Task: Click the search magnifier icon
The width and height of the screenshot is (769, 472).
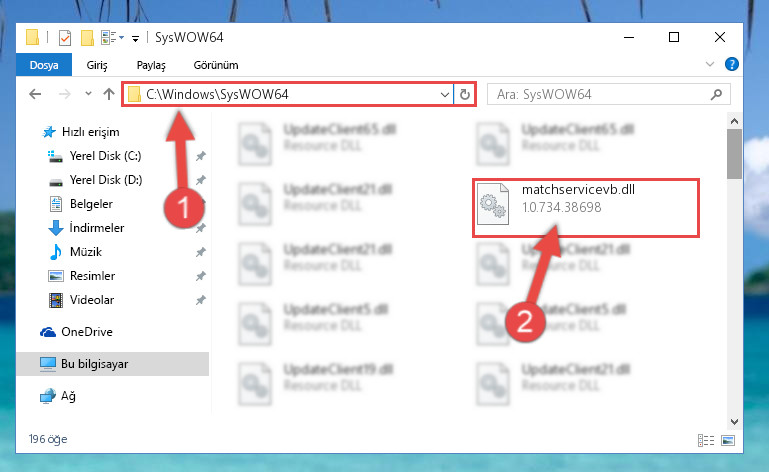Action: tap(717, 94)
